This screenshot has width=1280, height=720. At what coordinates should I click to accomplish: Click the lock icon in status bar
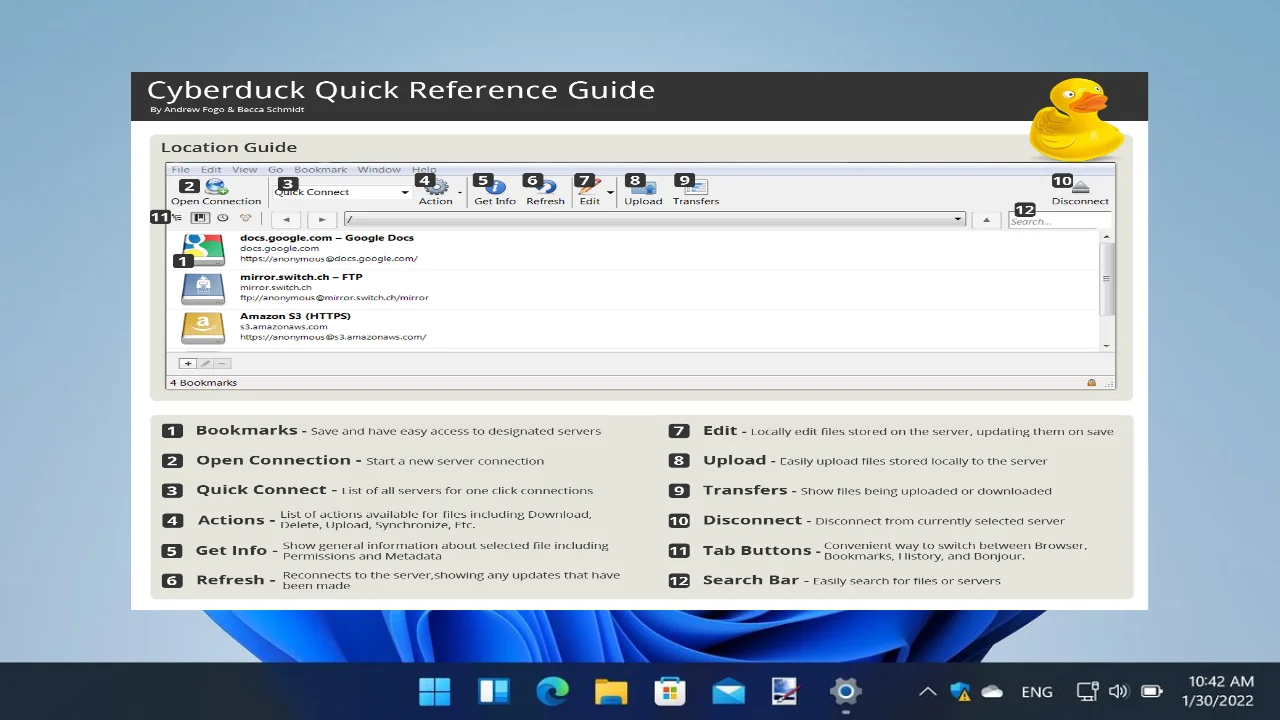[x=1091, y=383]
